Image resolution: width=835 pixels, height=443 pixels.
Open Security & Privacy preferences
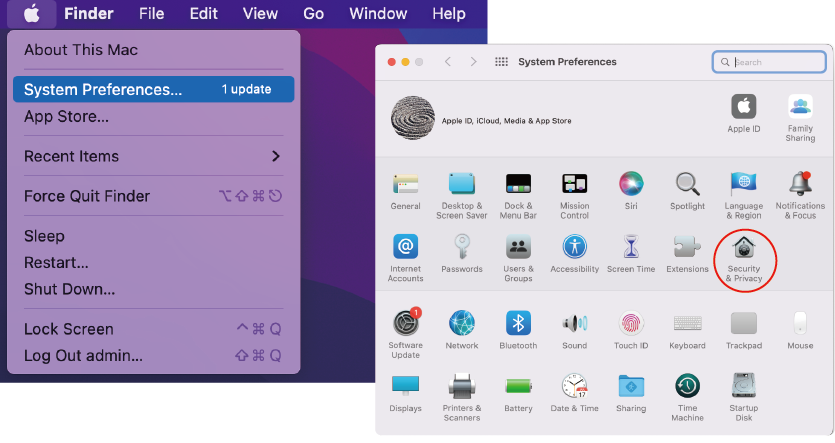[x=744, y=259]
